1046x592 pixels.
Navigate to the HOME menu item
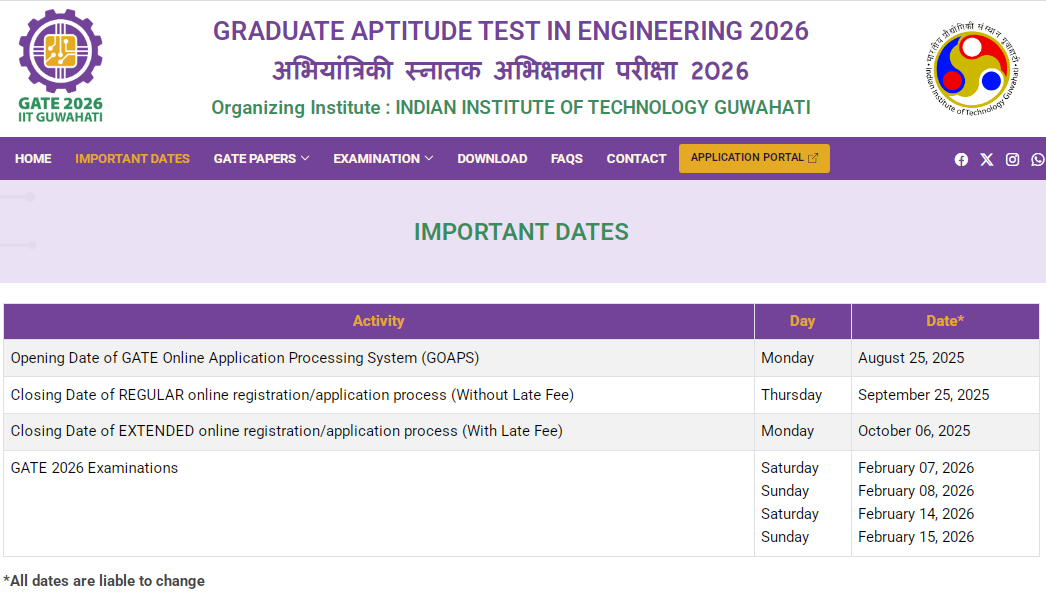[33, 158]
